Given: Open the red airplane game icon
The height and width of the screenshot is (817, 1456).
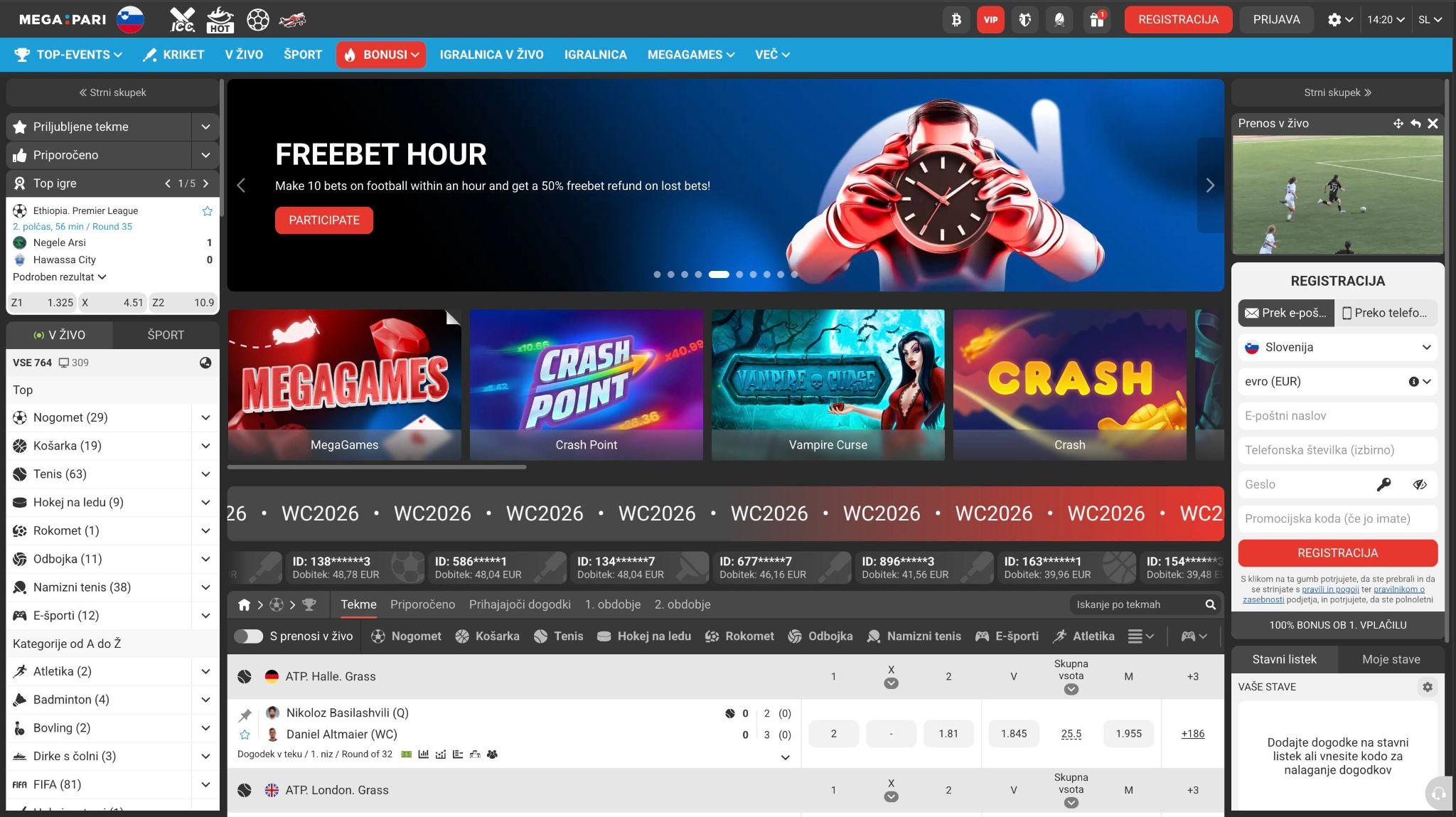Looking at the screenshot, I should [292, 19].
